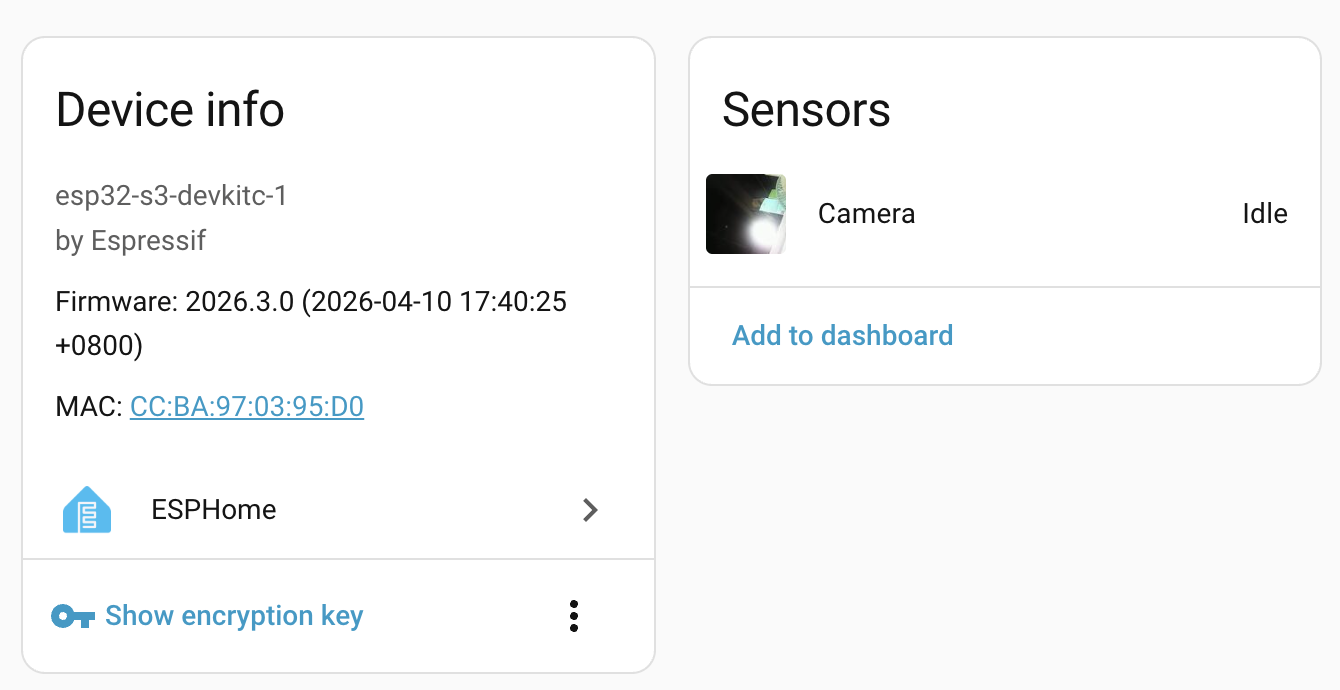Open the ESPHome integration label
This screenshot has width=1340, height=690.
click(214, 510)
